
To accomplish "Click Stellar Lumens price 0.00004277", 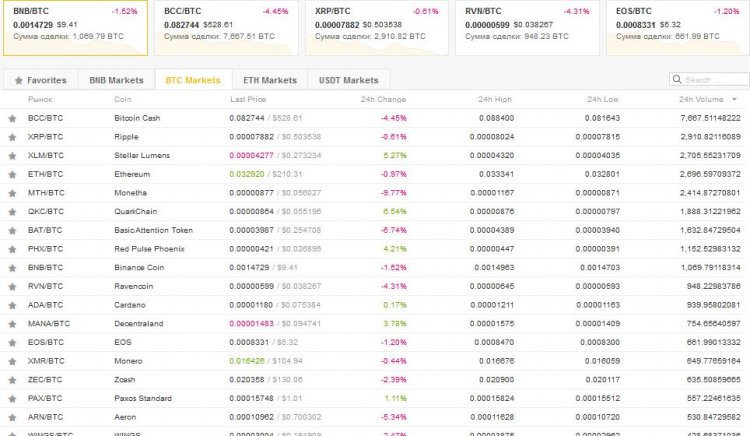I will (x=252, y=155).
